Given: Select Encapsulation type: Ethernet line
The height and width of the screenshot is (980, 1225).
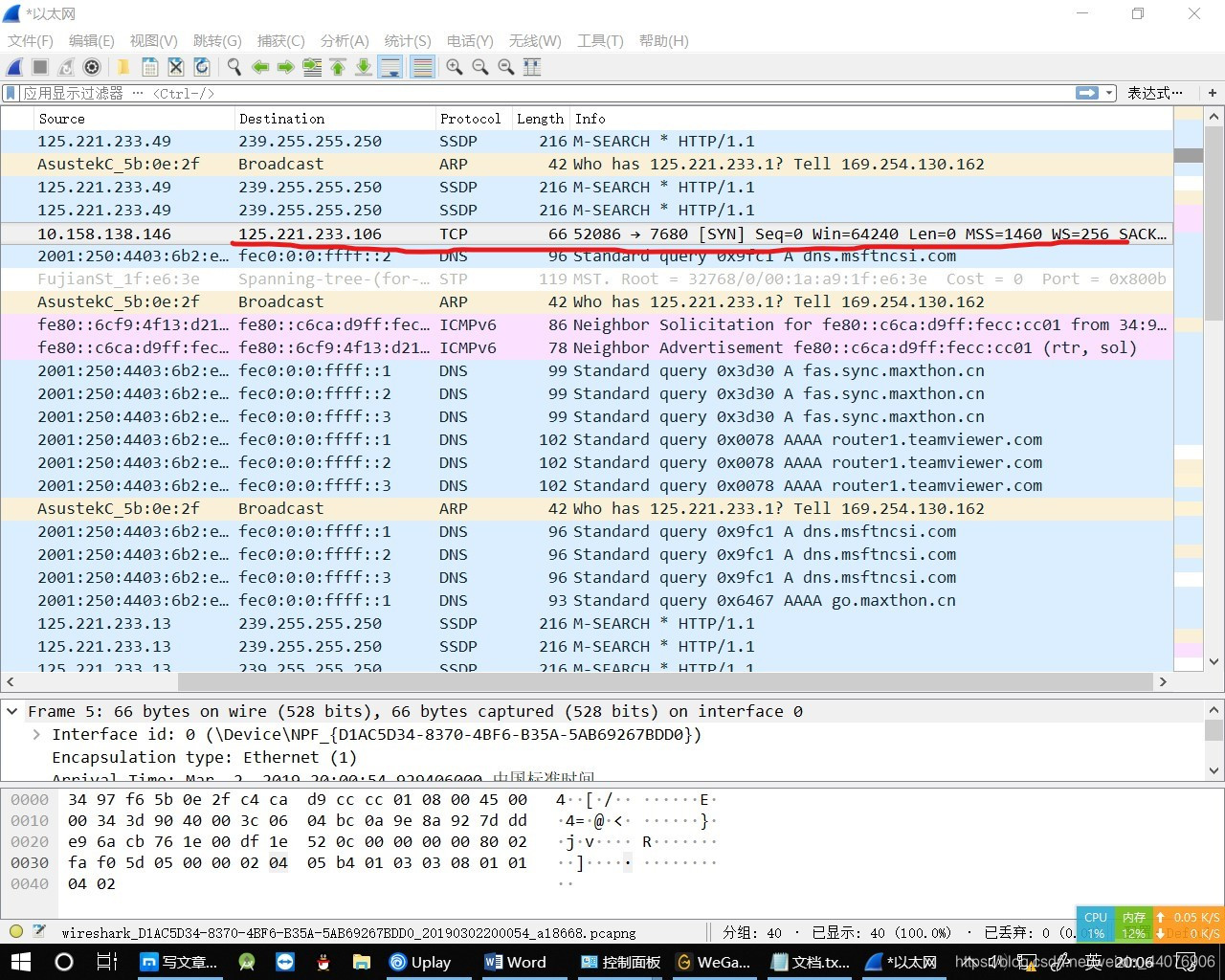Looking at the screenshot, I should pyautogui.click(x=204, y=758).
